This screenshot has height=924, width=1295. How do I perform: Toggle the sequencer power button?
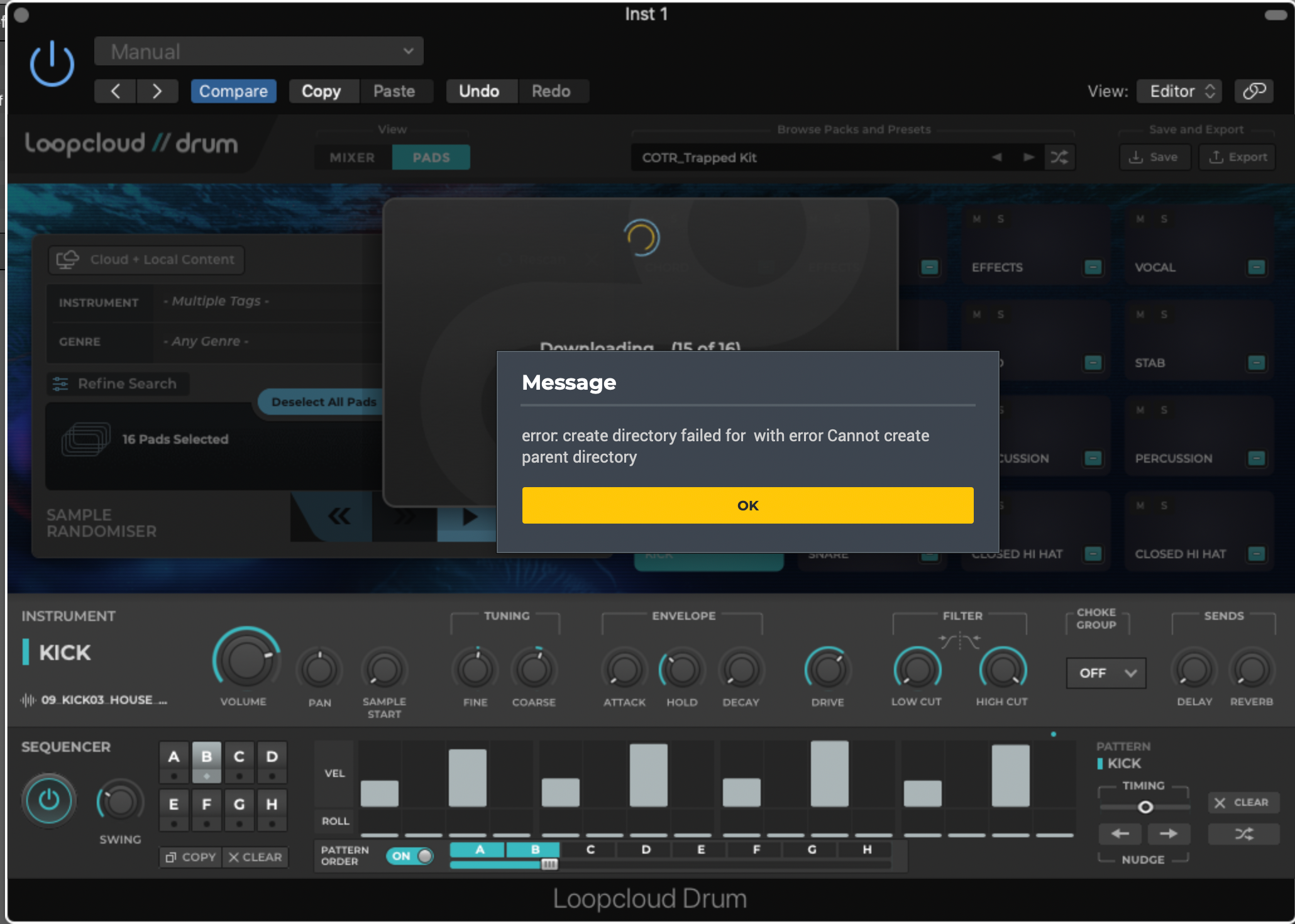tap(49, 800)
